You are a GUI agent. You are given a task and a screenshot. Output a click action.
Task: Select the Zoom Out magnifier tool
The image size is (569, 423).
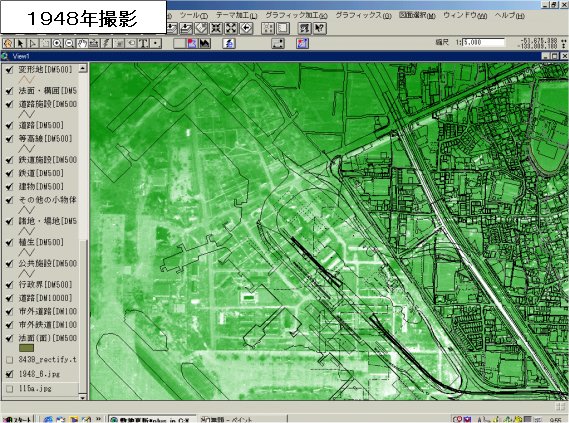pyautogui.click(x=70, y=44)
